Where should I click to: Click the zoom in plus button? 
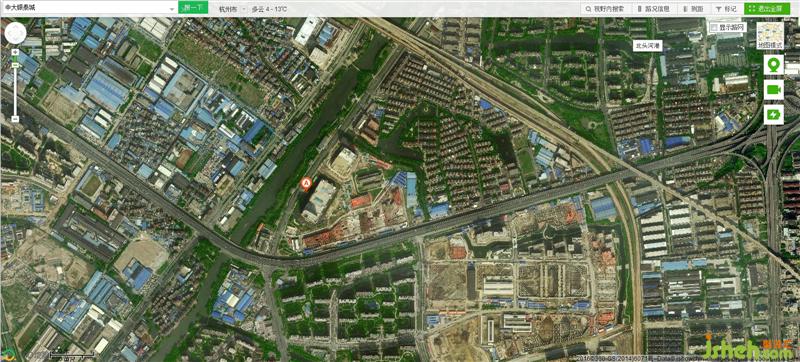click(15, 52)
